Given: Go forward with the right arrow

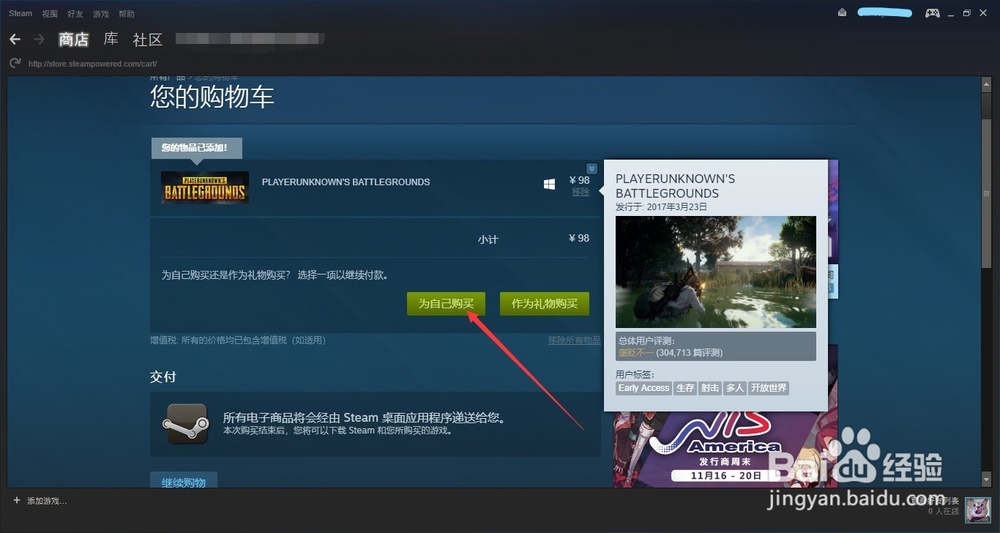Looking at the screenshot, I should pyautogui.click(x=39, y=40).
